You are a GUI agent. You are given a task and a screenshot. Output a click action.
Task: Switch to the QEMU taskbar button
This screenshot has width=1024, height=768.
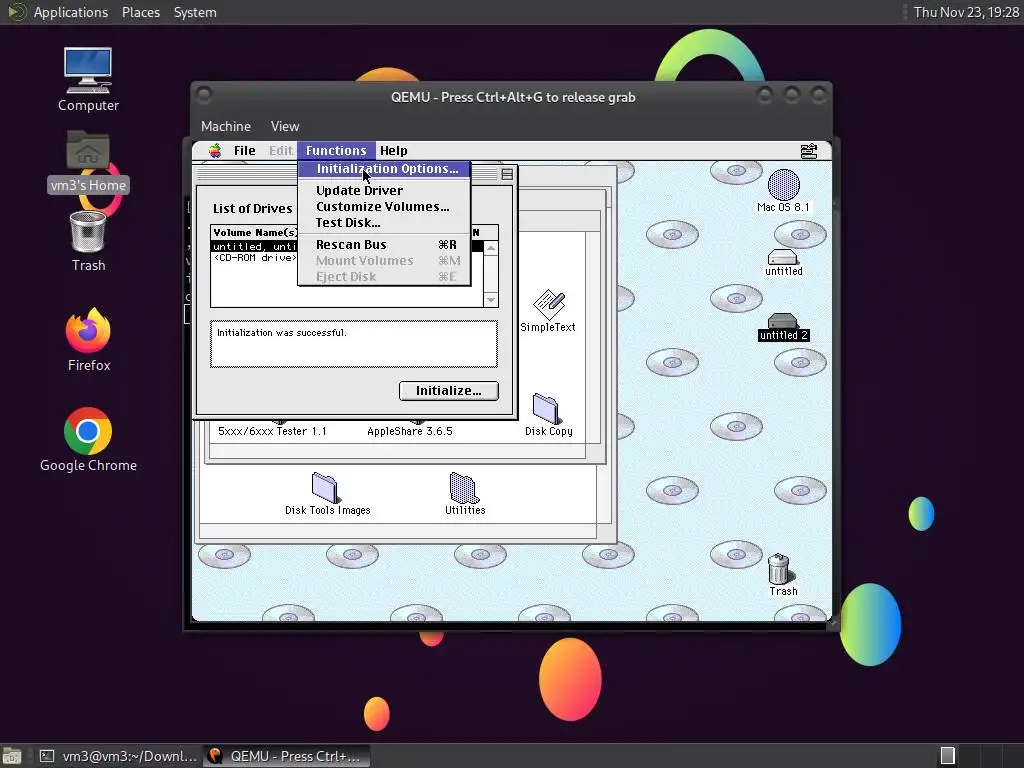[x=286, y=756]
